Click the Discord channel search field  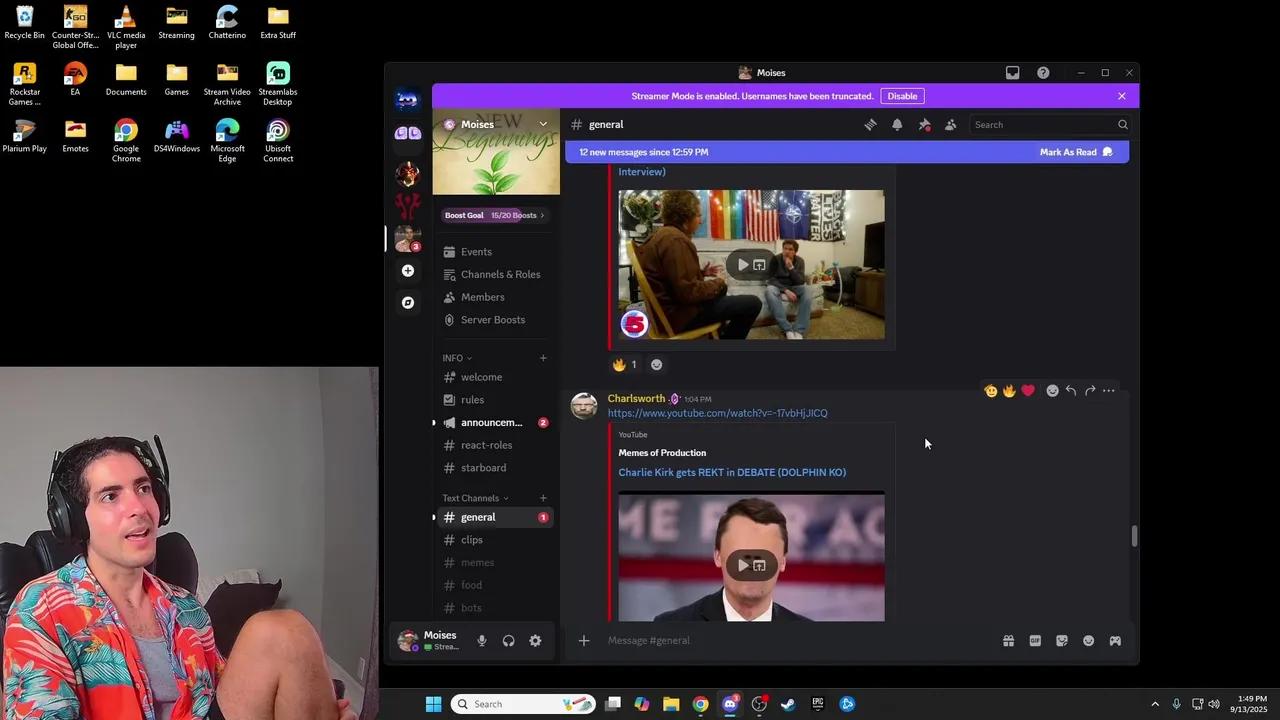click(1049, 125)
